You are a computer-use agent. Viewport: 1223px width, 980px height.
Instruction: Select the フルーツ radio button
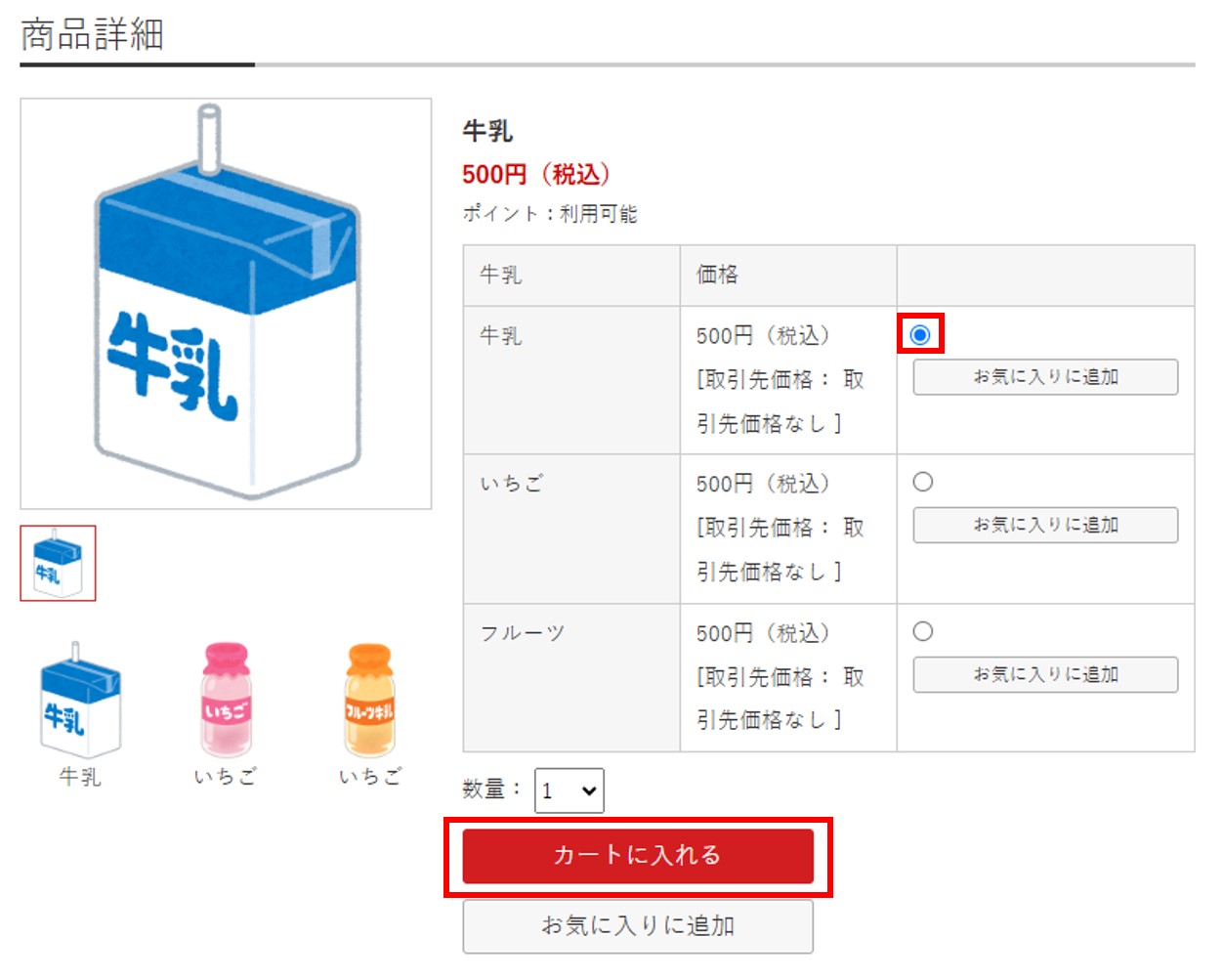[x=923, y=631]
